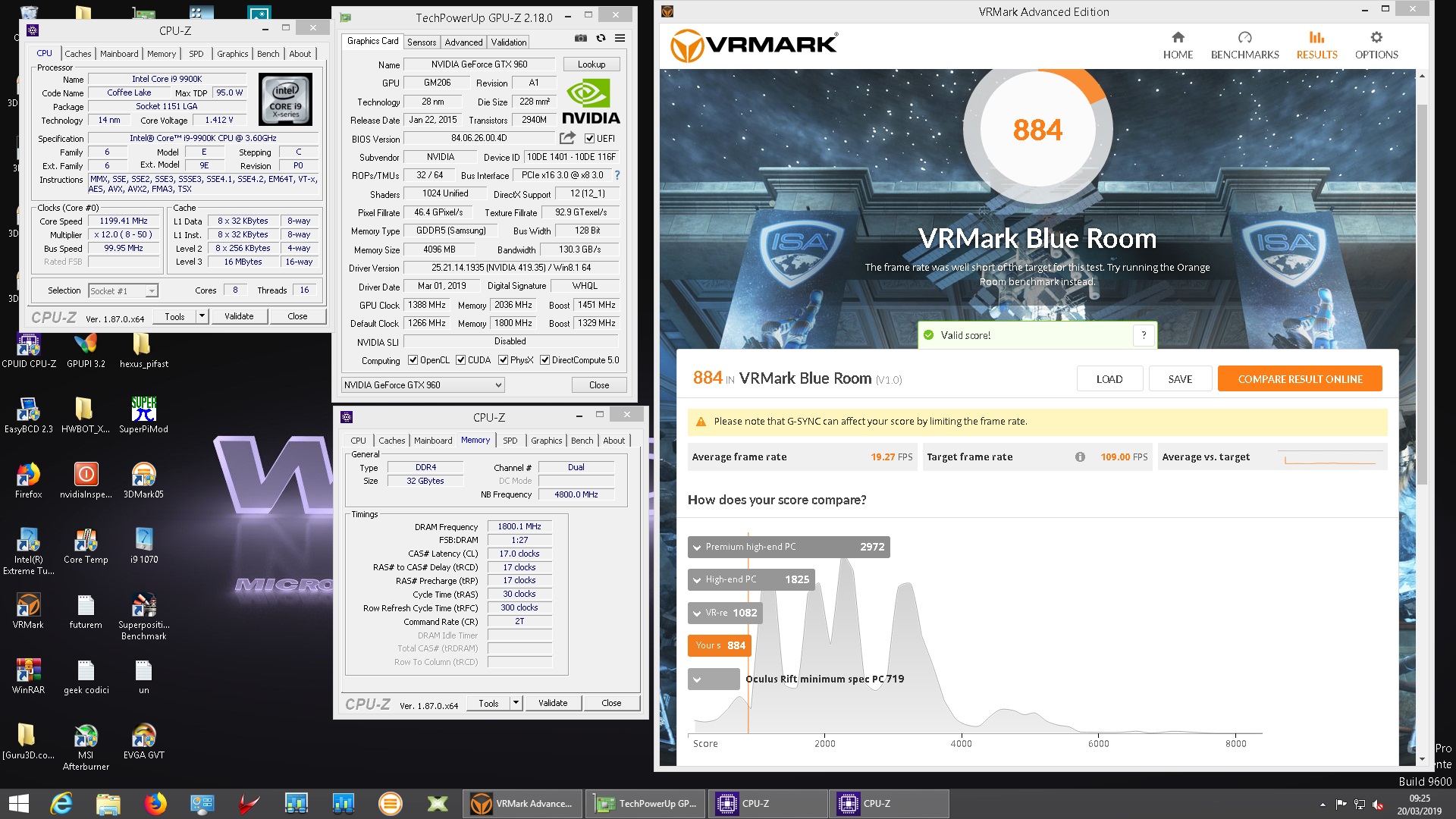Viewport: 1456px width, 819px height.
Task: Click the GPU name field NVIDIA GeForce GTX 960
Action: [x=479, y=64]
